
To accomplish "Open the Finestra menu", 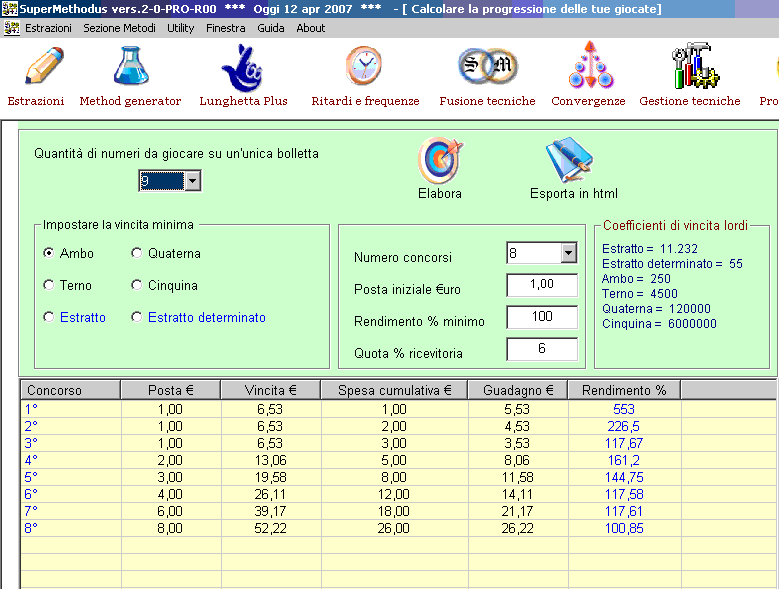I will [226, 28].
